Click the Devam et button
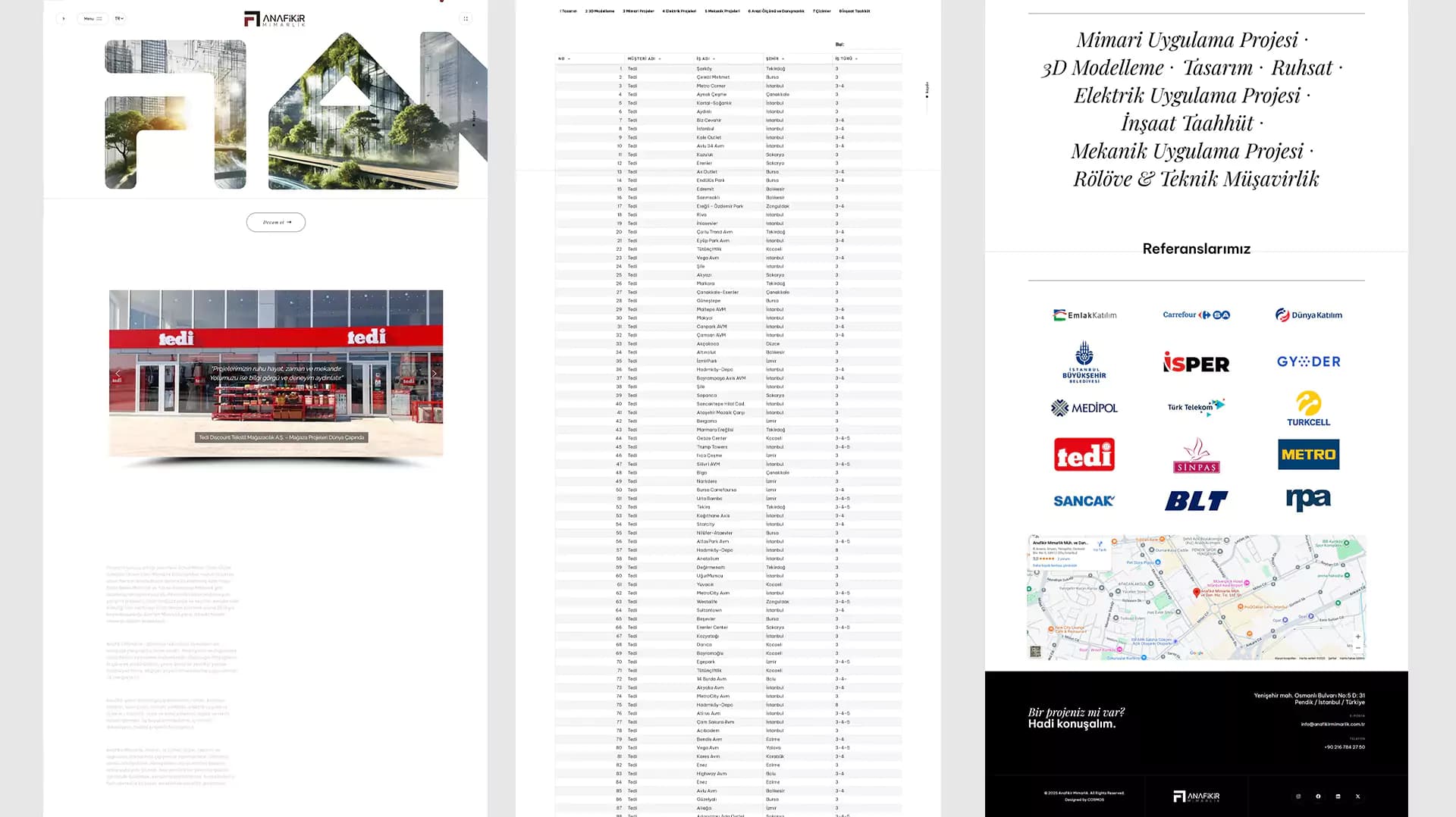1456x817 pixels. [276, 222]
